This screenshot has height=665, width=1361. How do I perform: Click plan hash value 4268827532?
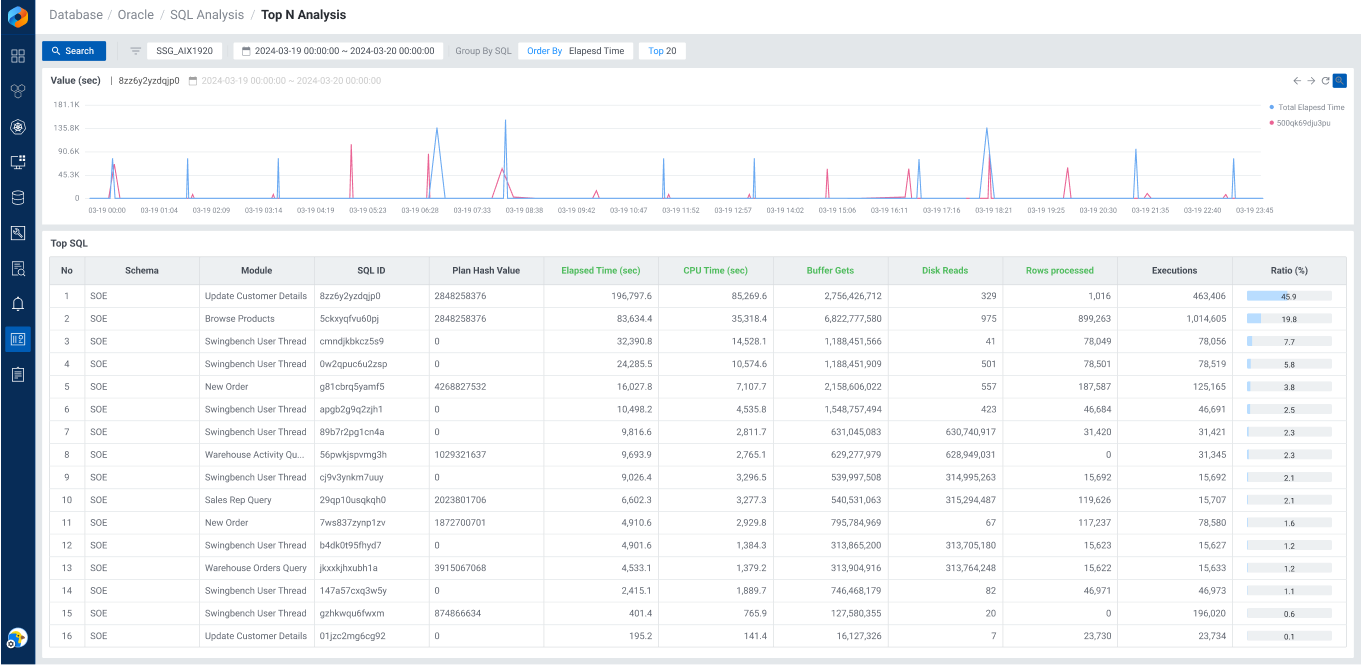click(460, 387)
